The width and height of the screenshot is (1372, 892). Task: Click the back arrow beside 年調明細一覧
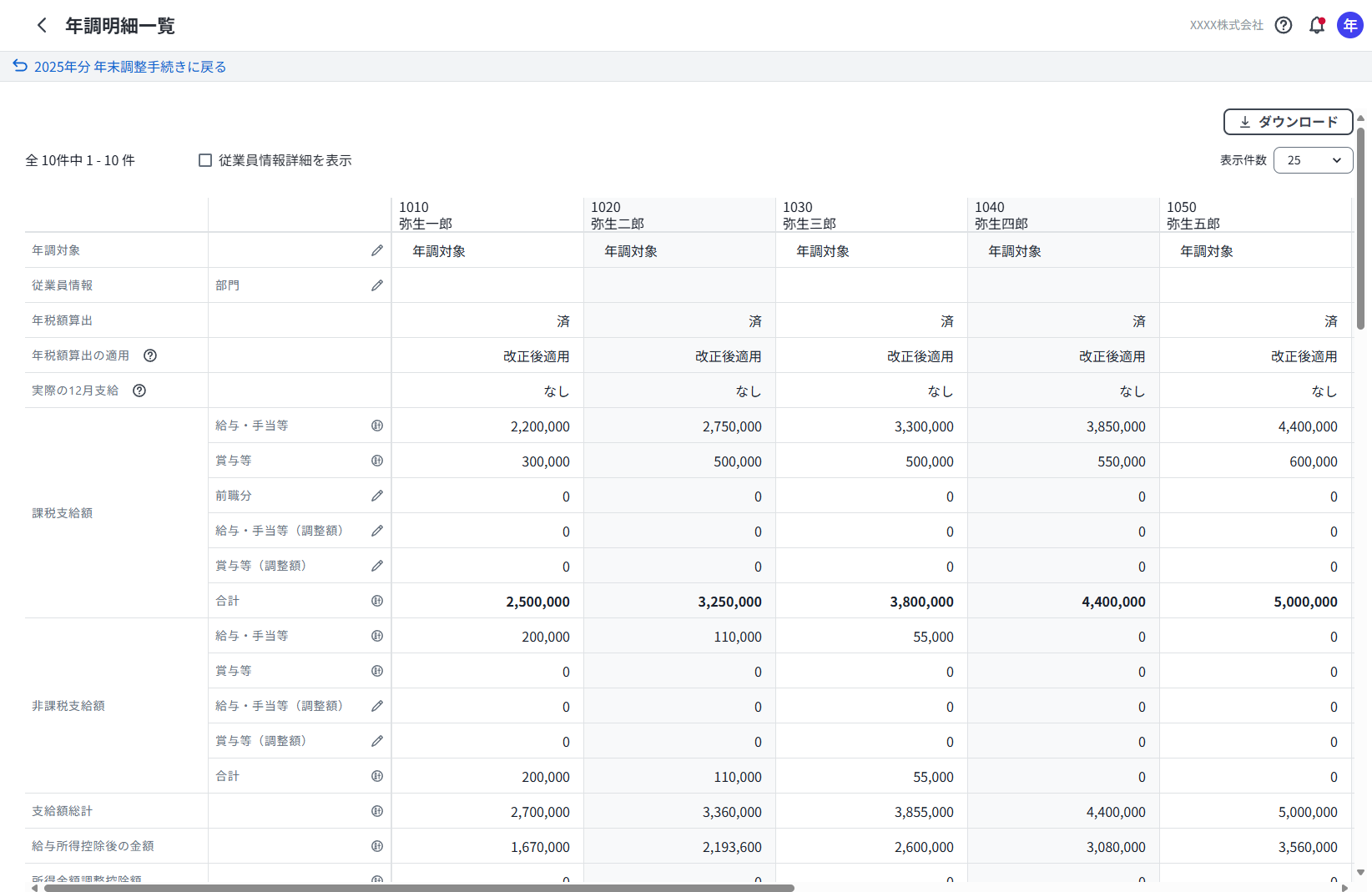42,25
